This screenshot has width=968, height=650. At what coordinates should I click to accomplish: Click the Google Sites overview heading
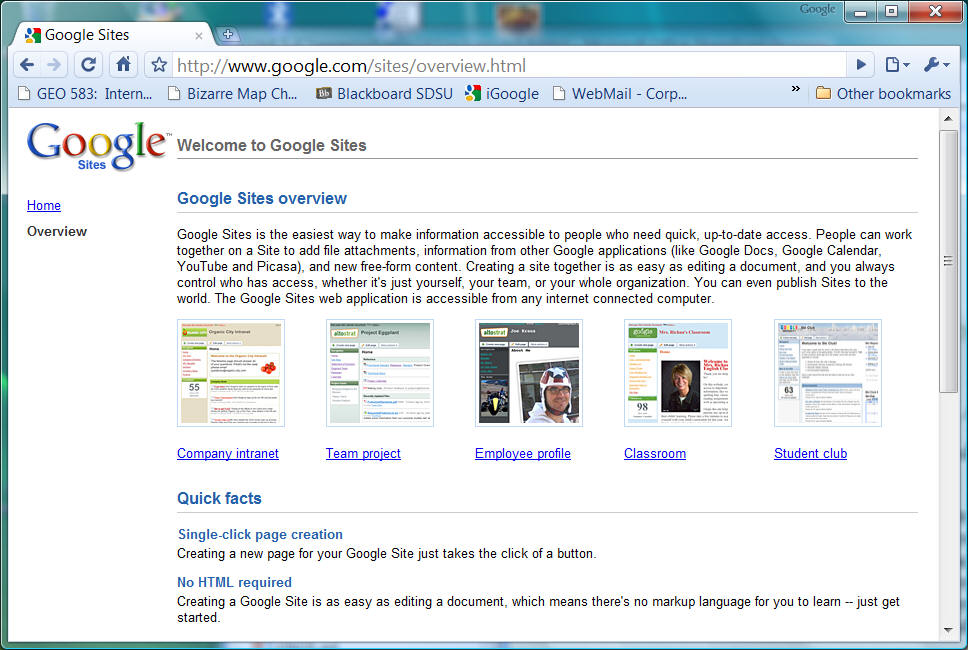click(262, 198)
